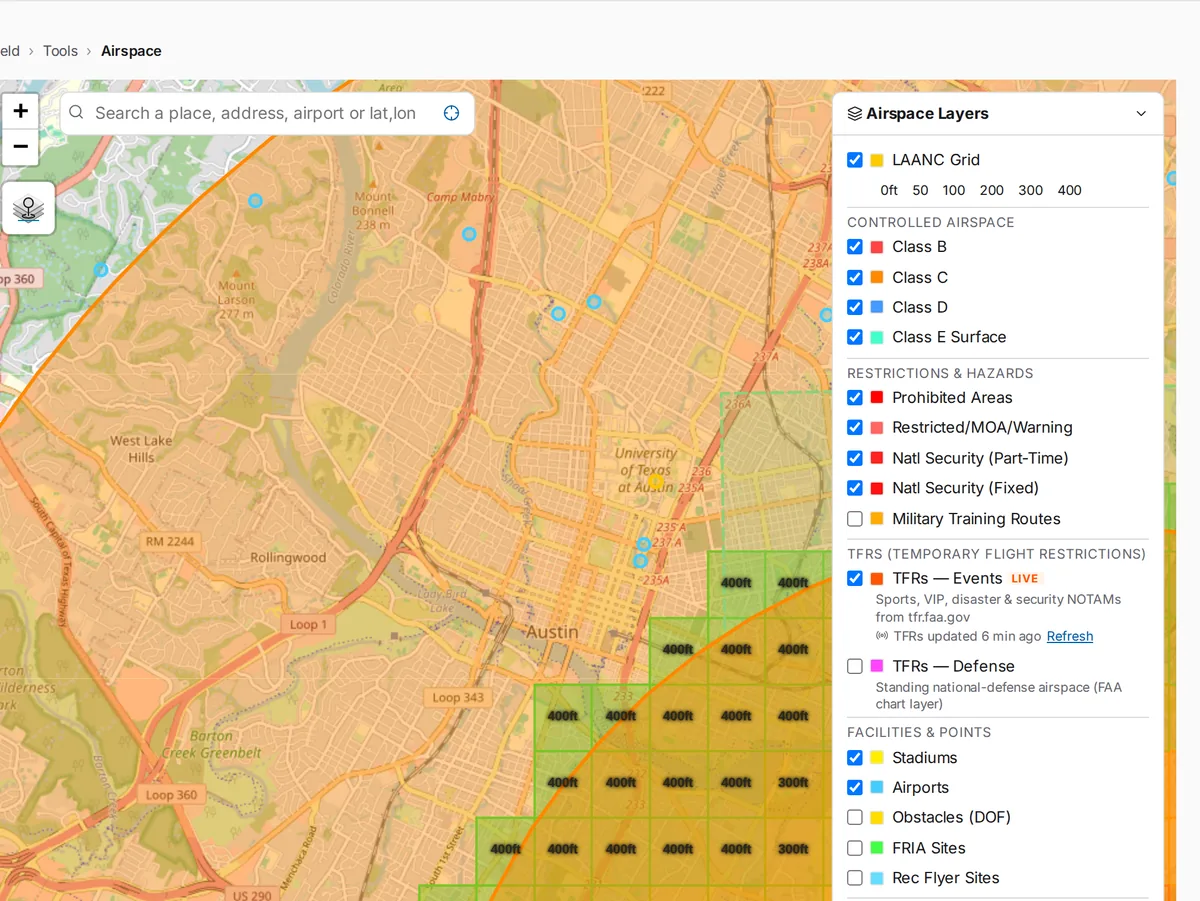Click the Airspace Layers stack icon
Viewport: 1200px width, 901px height.
(x=855, y=114)
